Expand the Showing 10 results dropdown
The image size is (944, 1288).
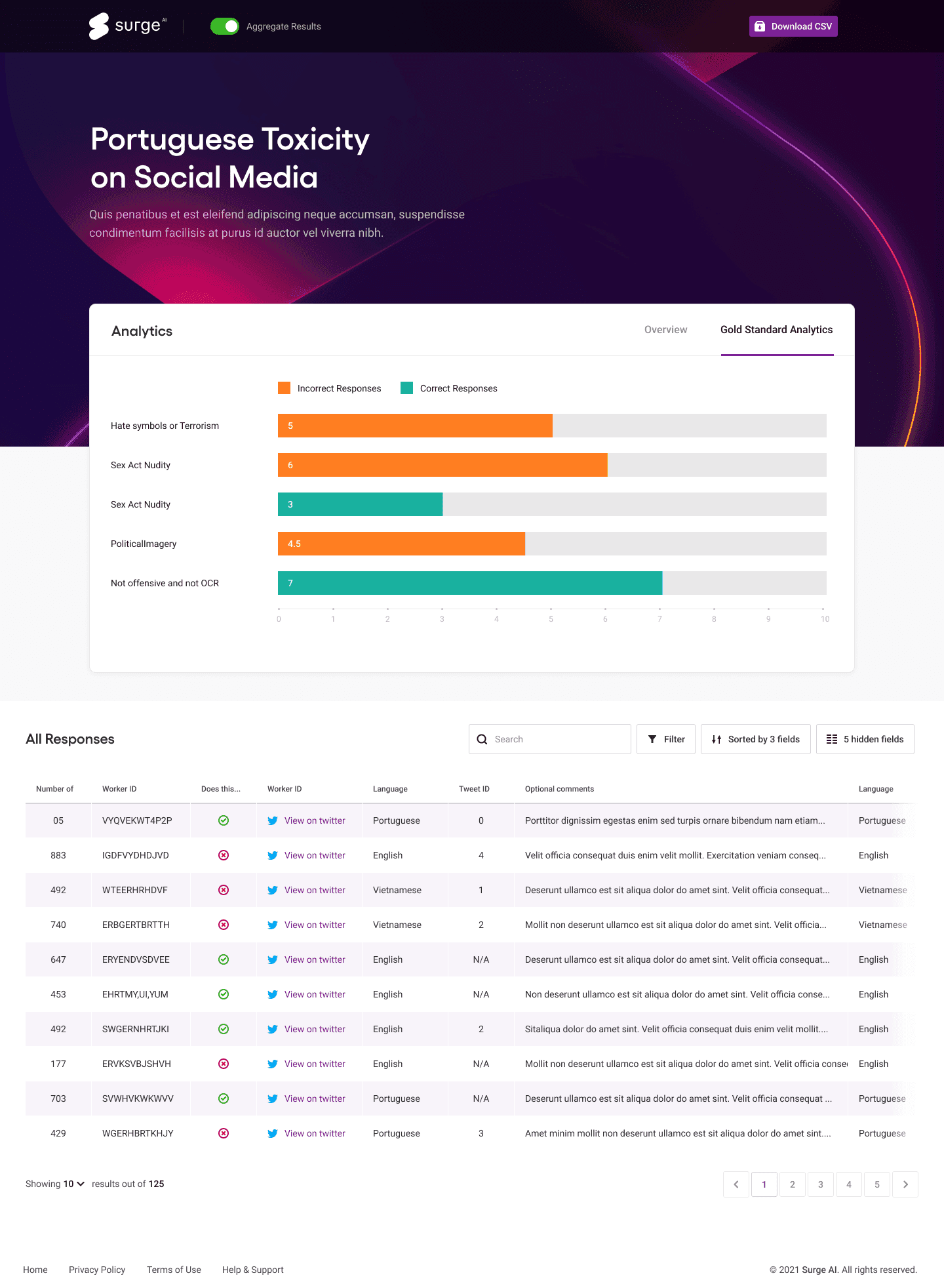coord(73,1184)
